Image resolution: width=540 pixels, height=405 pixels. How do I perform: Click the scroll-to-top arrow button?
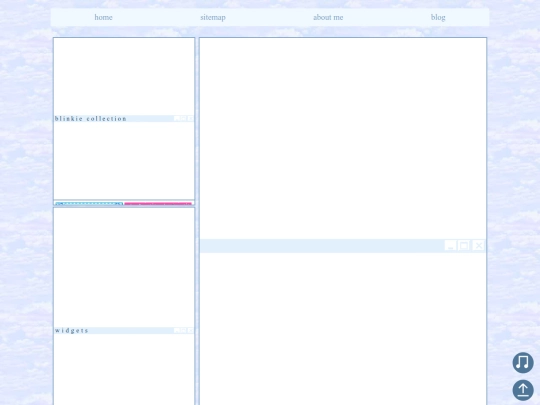coord(523,390)
